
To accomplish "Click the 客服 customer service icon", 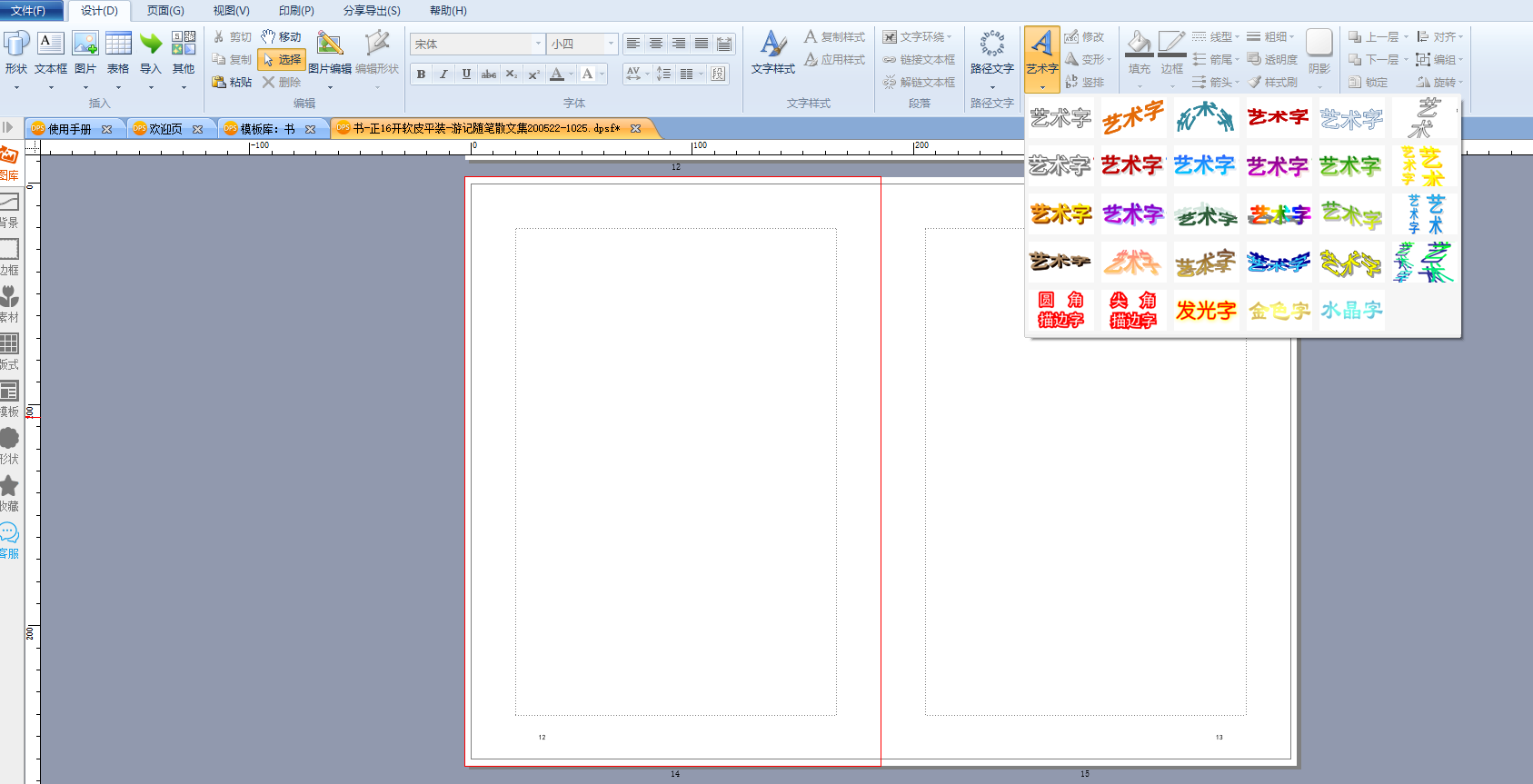I will pyautogui.click(x=9, y=539).
